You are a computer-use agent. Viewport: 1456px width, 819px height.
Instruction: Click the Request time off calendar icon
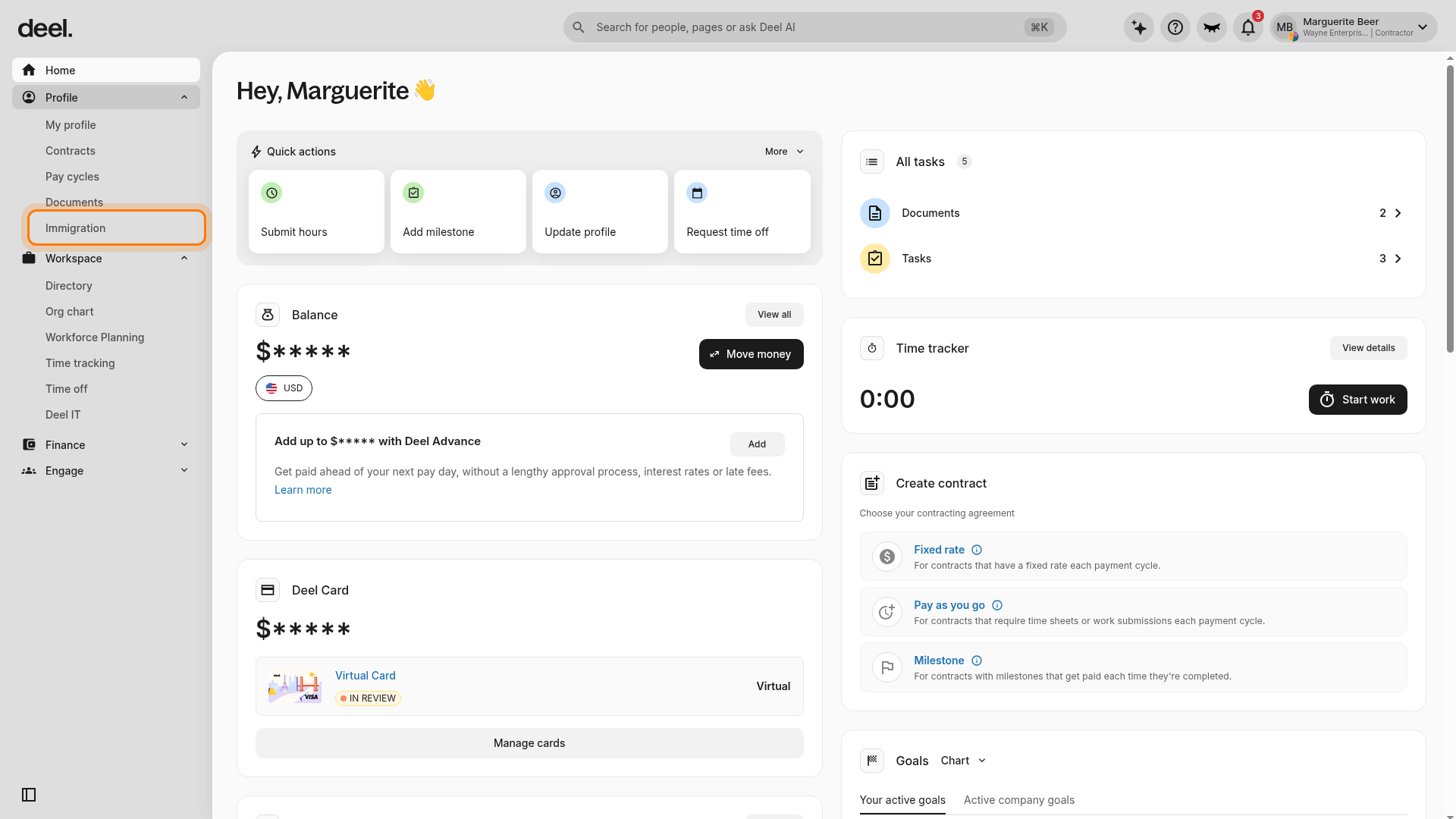697,193
